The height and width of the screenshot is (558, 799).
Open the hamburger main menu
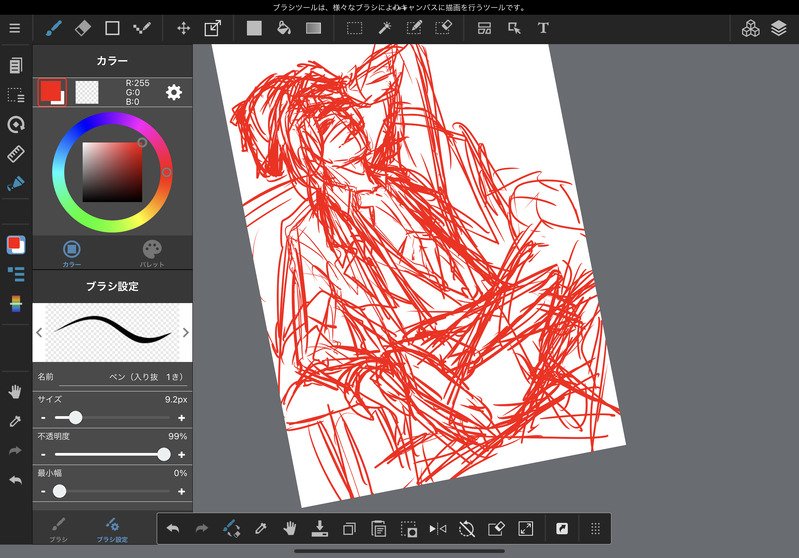tap(14, 28)
